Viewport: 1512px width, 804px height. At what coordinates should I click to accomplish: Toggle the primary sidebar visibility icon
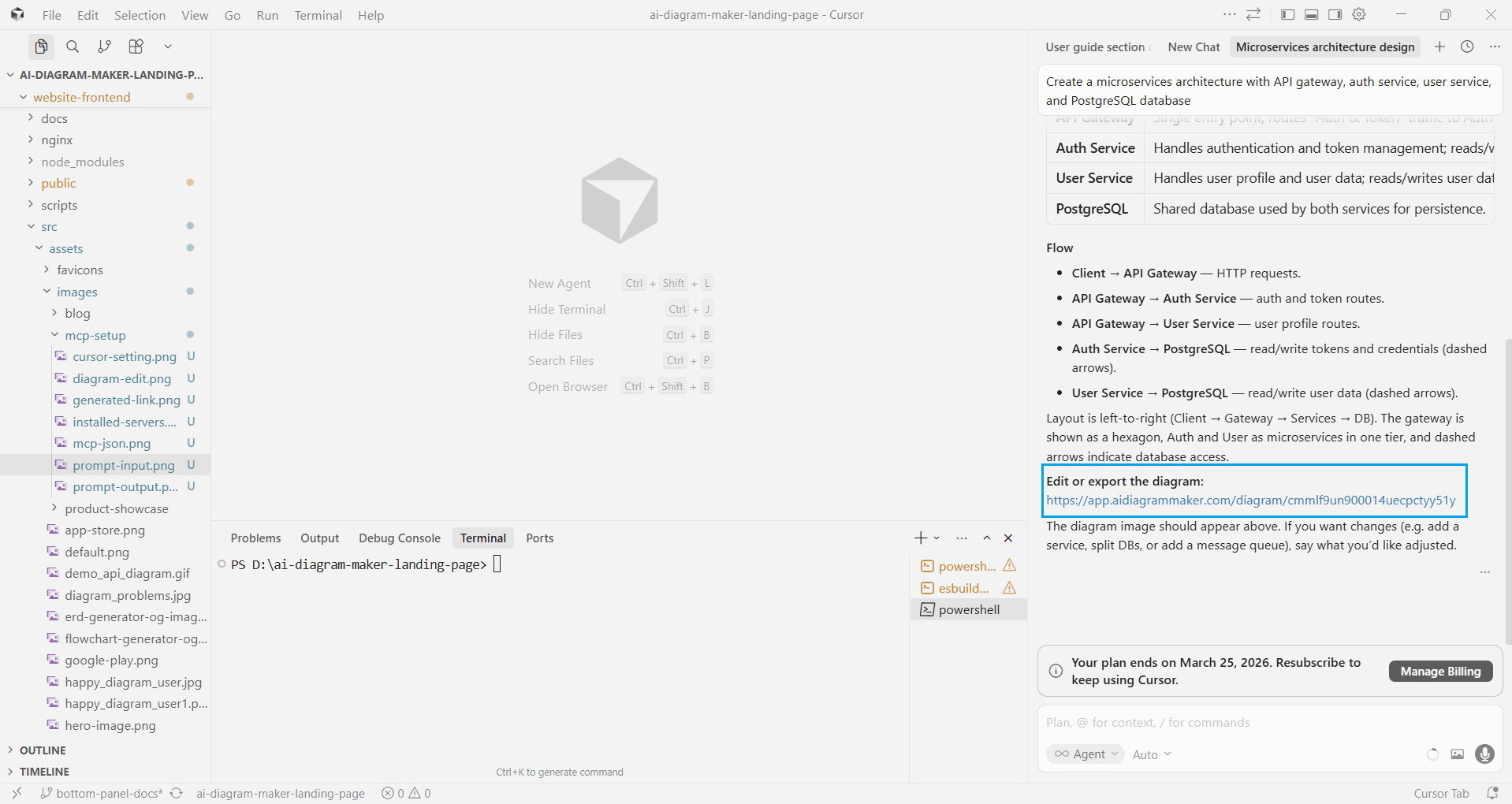click(1287, 14)
